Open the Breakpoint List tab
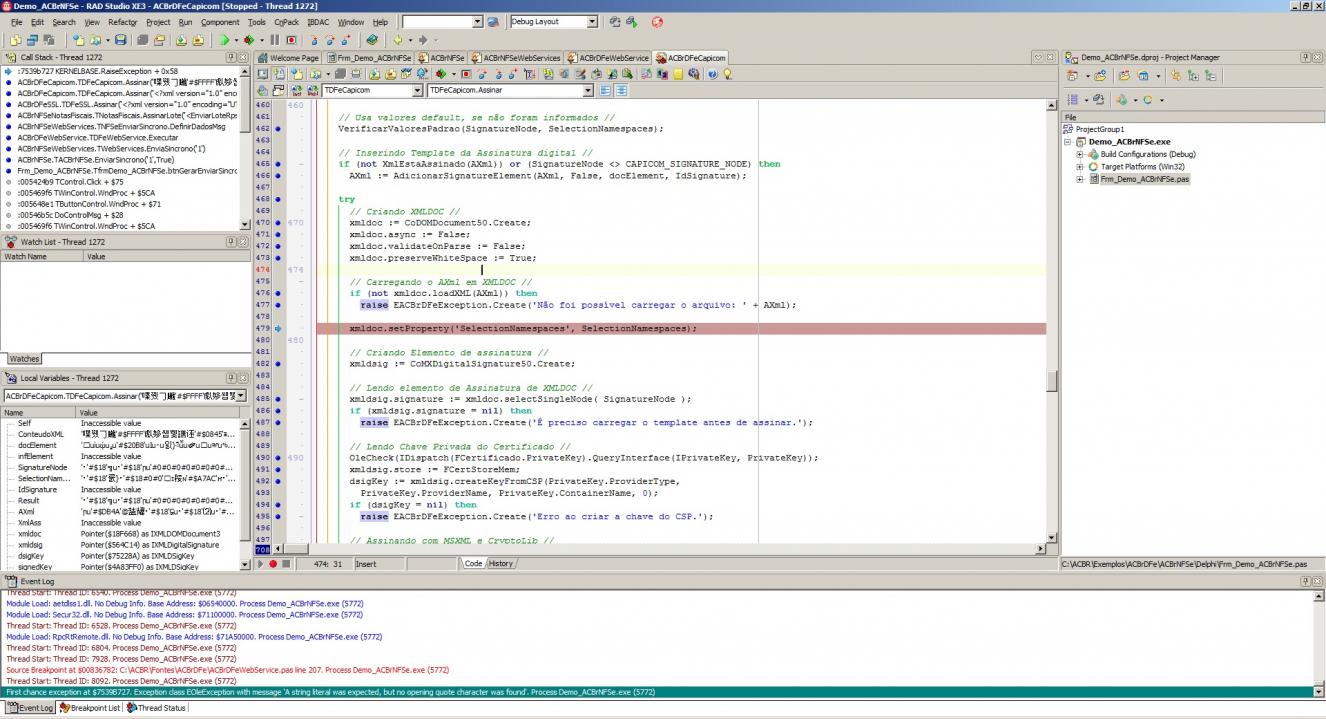 [x=90, y=708]
